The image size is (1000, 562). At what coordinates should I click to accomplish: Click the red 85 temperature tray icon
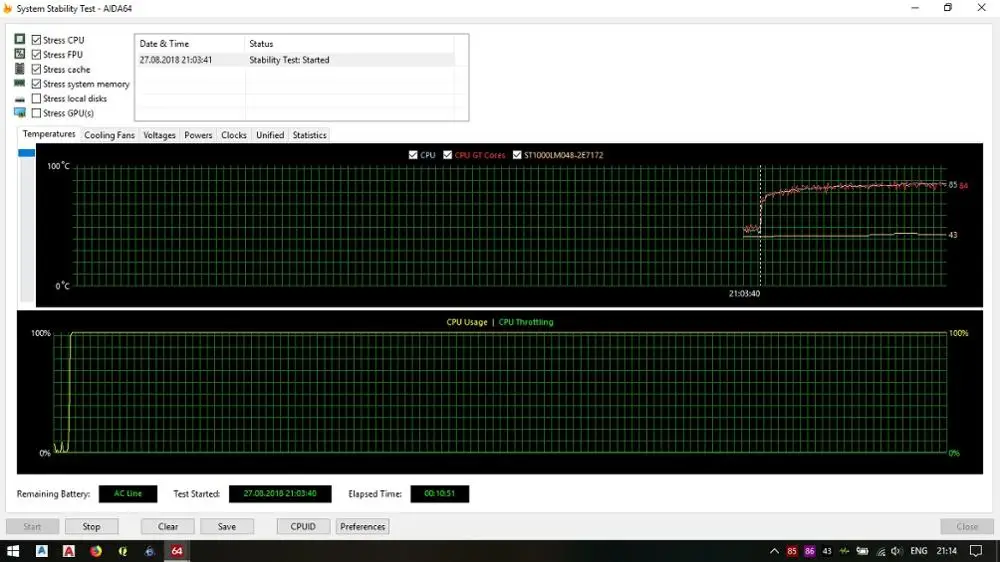tap(791, 551)
